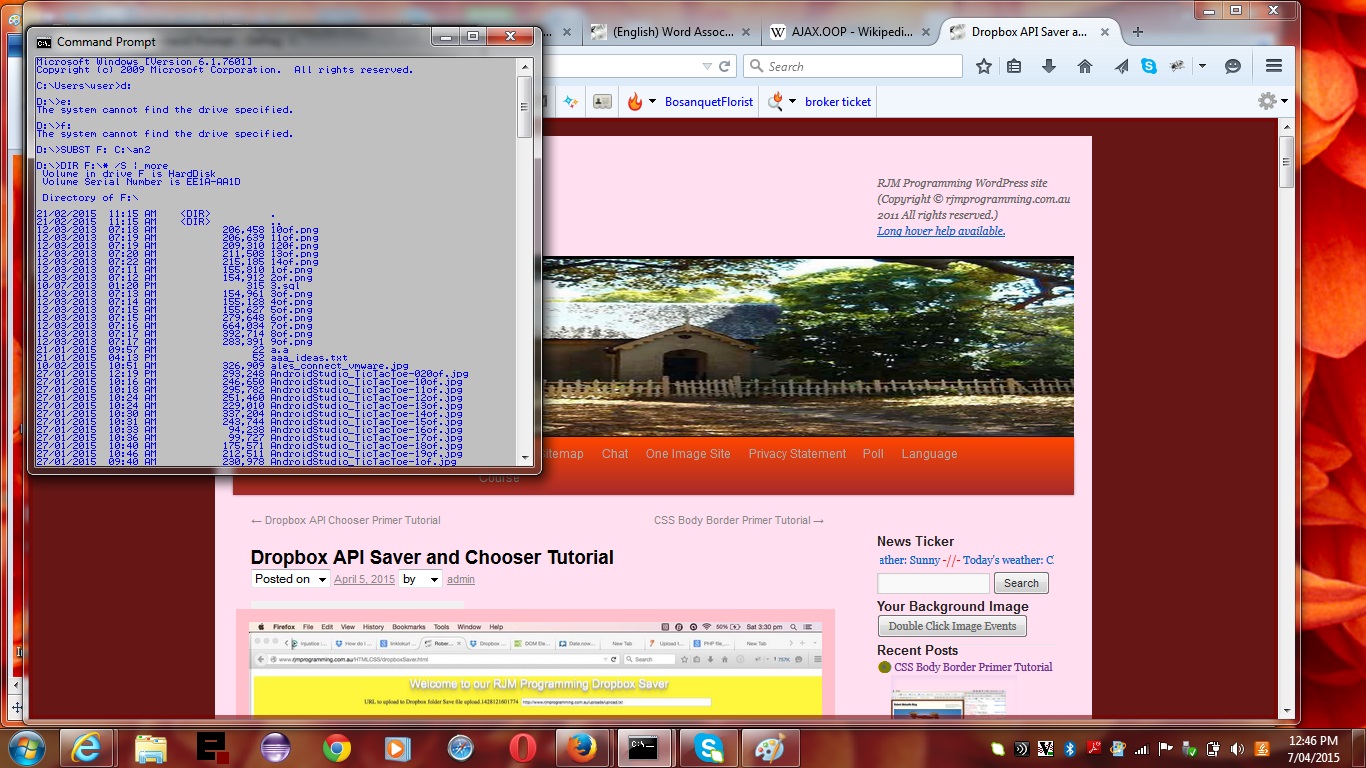Click in the Firefox Search box
Viewport: 1366px width, 768px height.
(860, 66)
